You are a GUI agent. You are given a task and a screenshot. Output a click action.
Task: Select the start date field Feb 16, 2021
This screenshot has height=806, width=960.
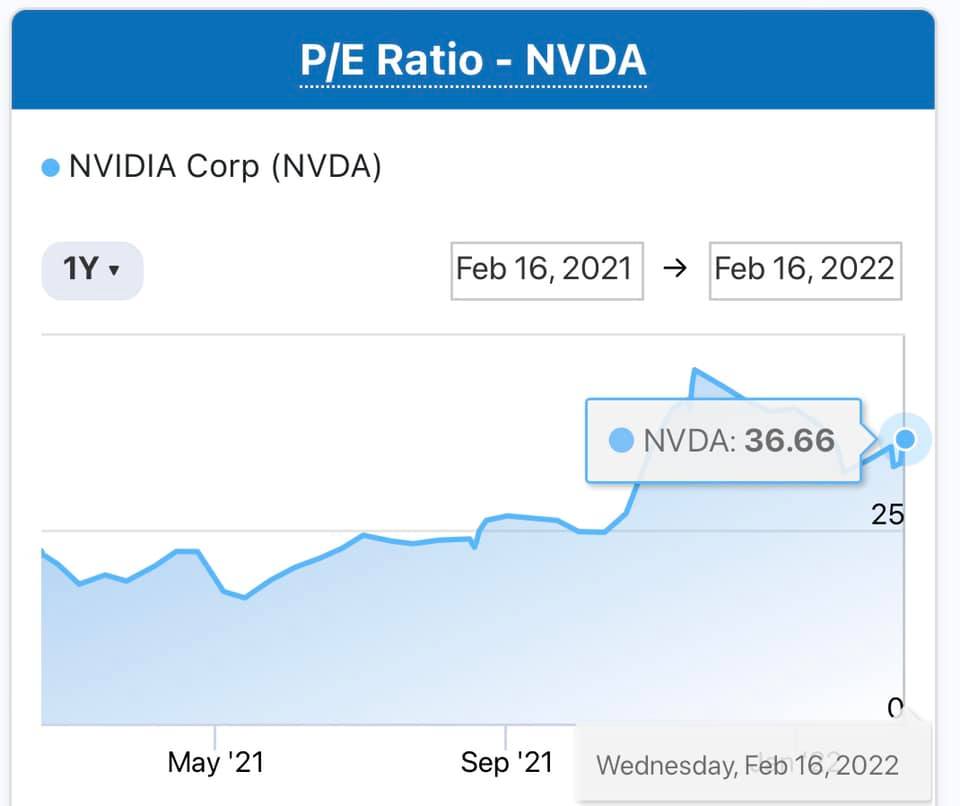(x=546, y=270)
